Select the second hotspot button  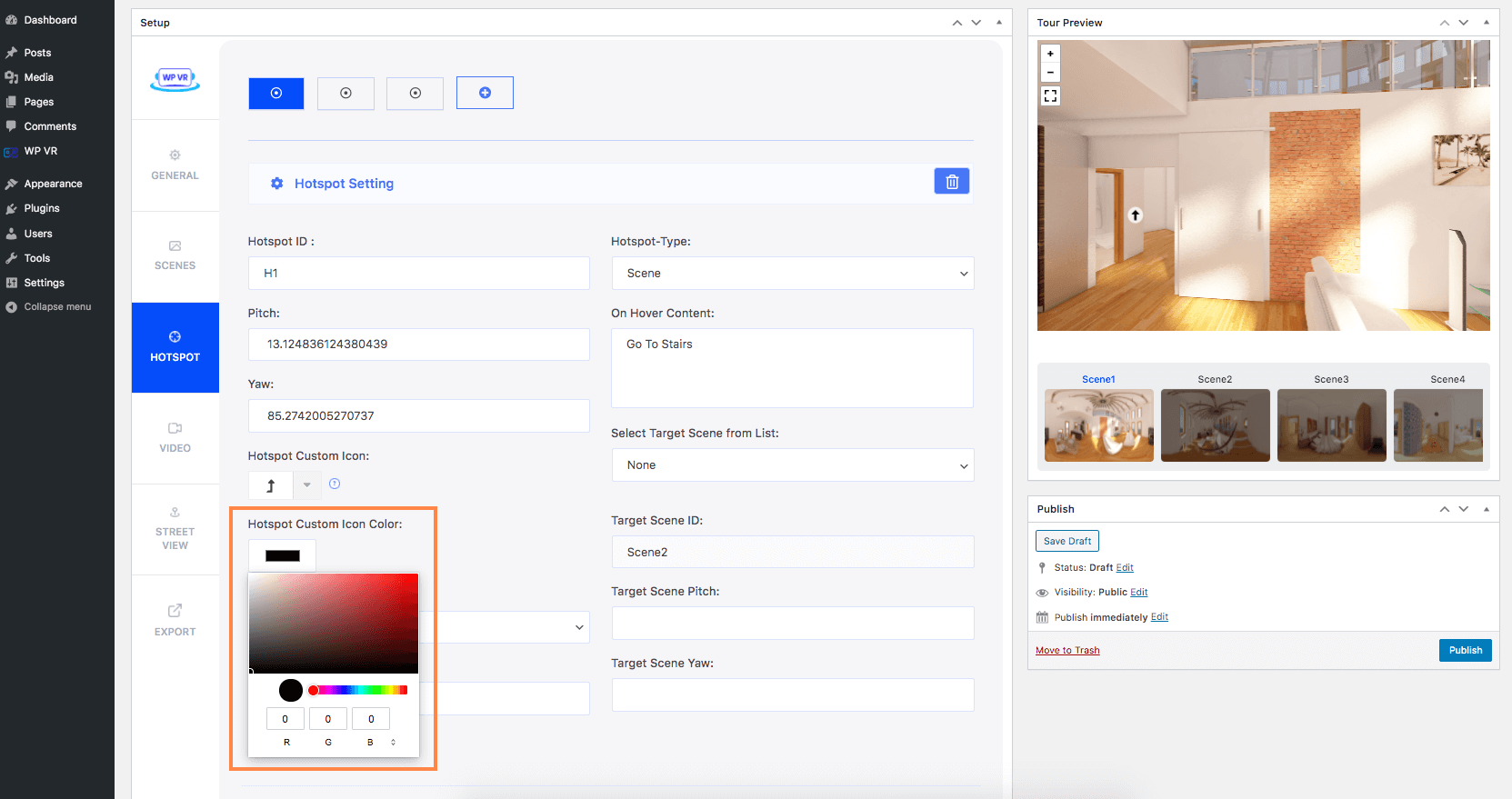point(345,93)
